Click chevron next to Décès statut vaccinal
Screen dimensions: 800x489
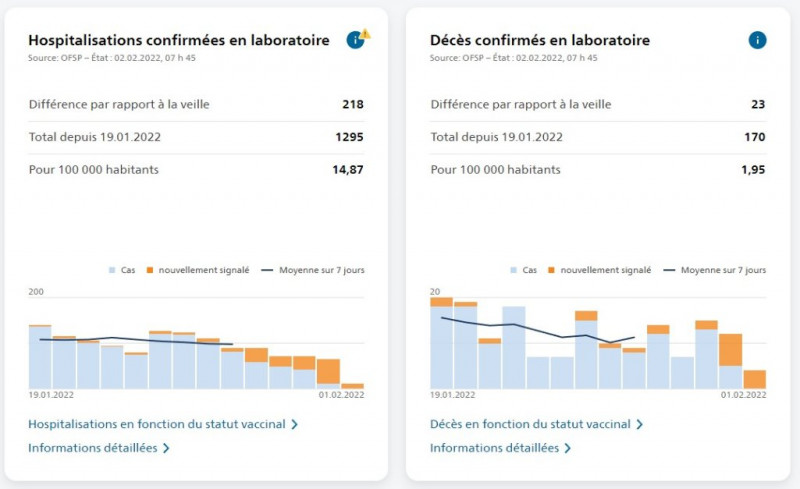pos(639,424)
